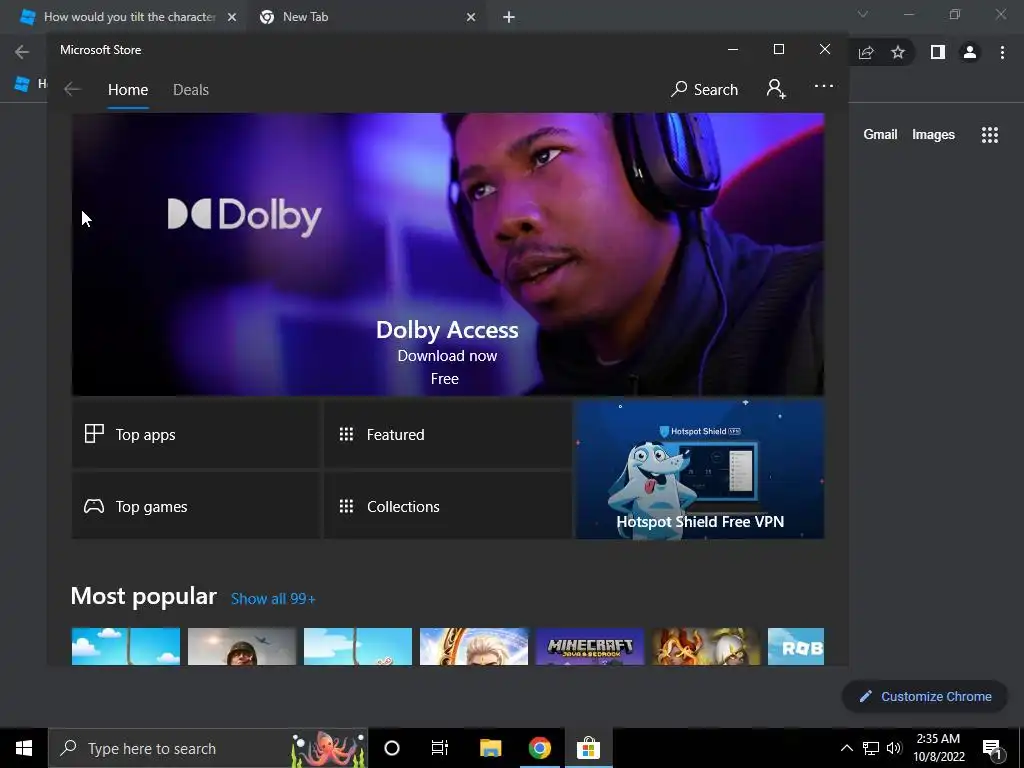Open the Gmail link

(880, 135)
